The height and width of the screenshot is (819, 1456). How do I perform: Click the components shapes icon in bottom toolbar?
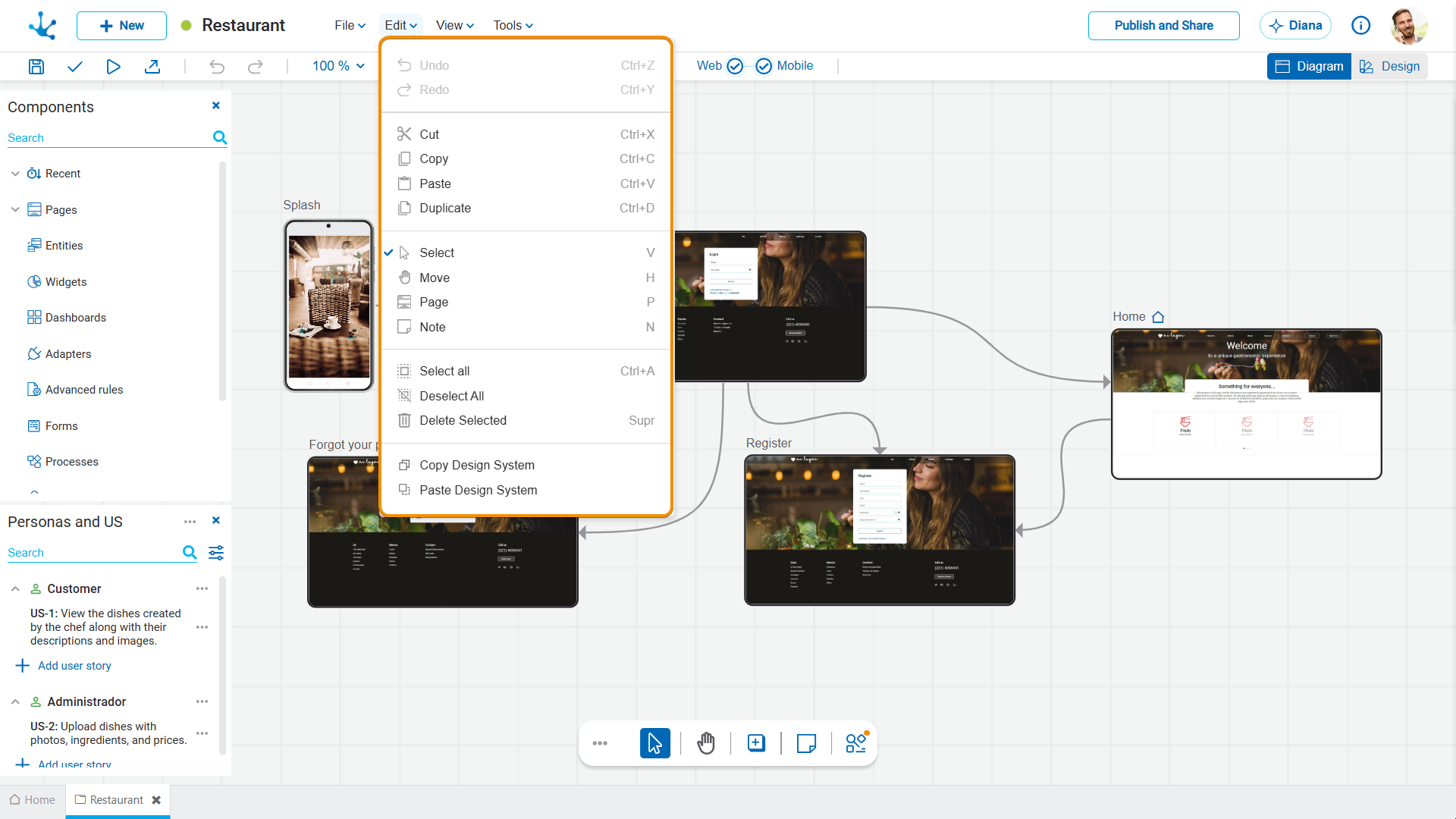[x=857, y=742]
